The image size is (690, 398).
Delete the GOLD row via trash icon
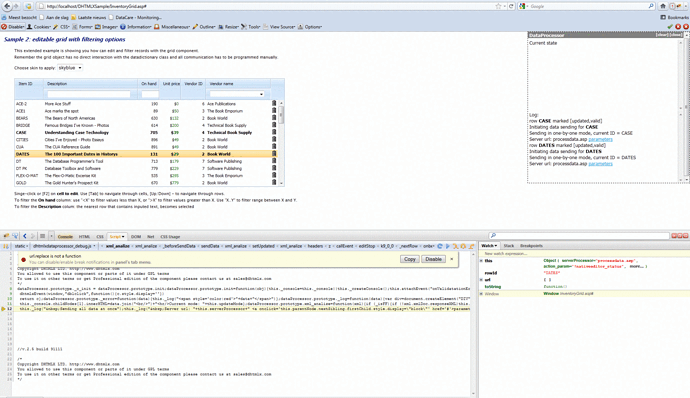274,182
